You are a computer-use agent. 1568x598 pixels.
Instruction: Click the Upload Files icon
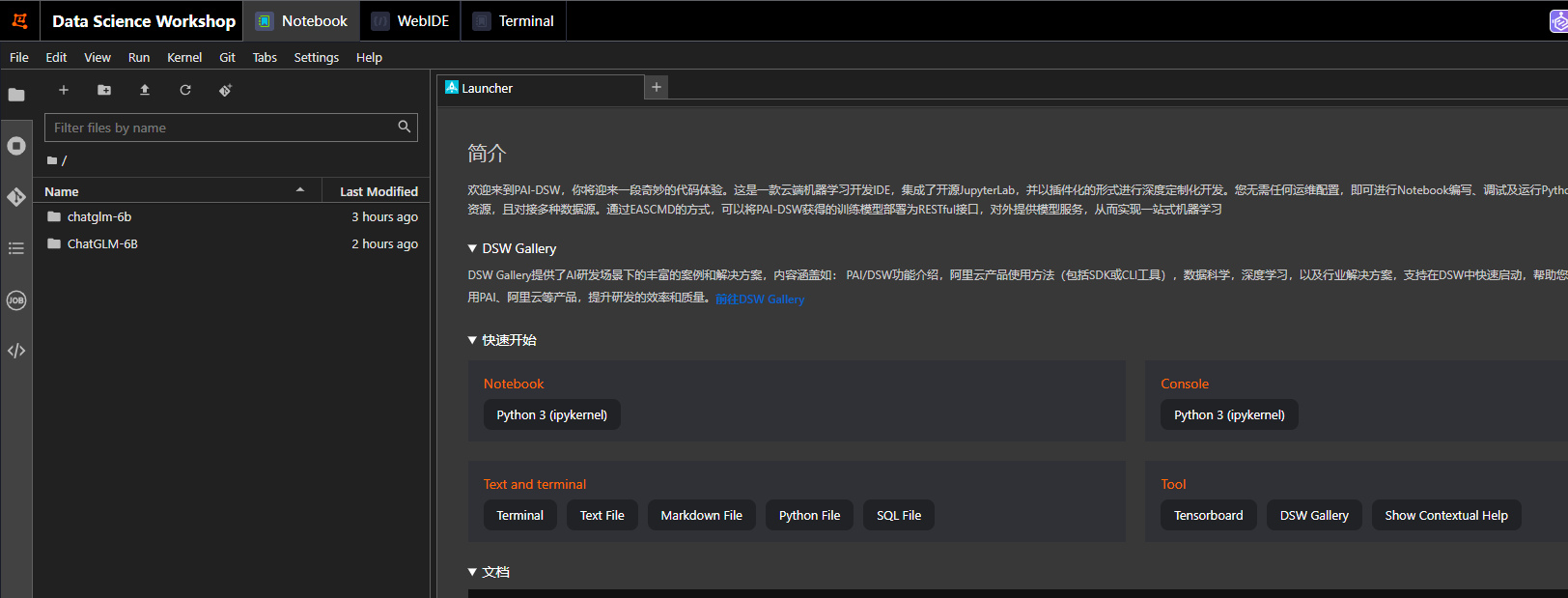pos(145,90)
